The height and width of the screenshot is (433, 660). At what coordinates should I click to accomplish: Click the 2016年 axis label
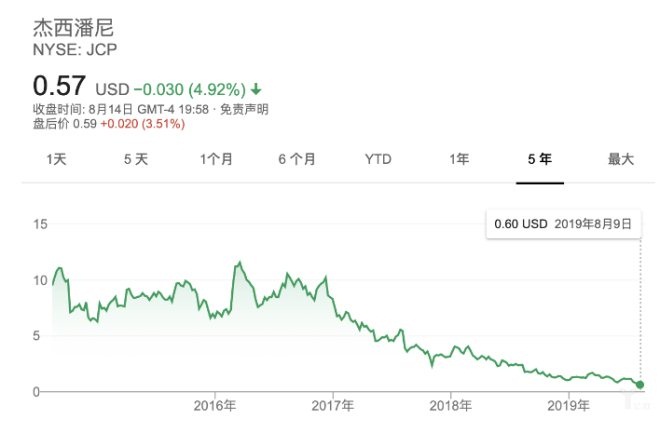click(215, 405)
